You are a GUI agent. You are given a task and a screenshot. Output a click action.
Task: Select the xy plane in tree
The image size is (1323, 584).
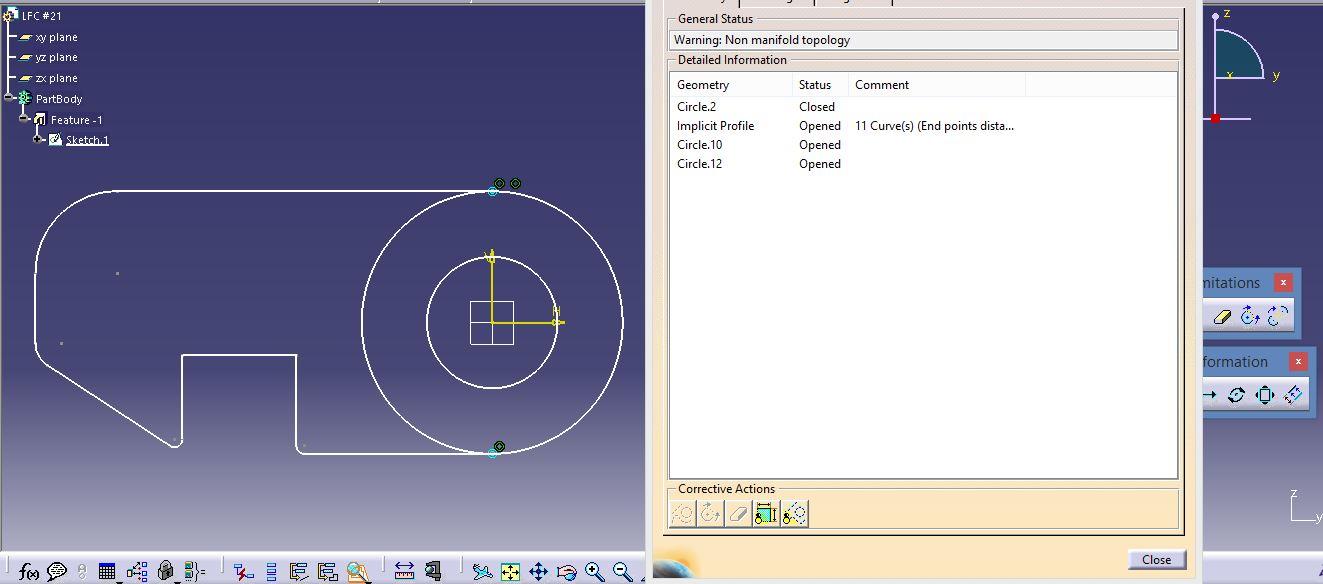[56, 37]
